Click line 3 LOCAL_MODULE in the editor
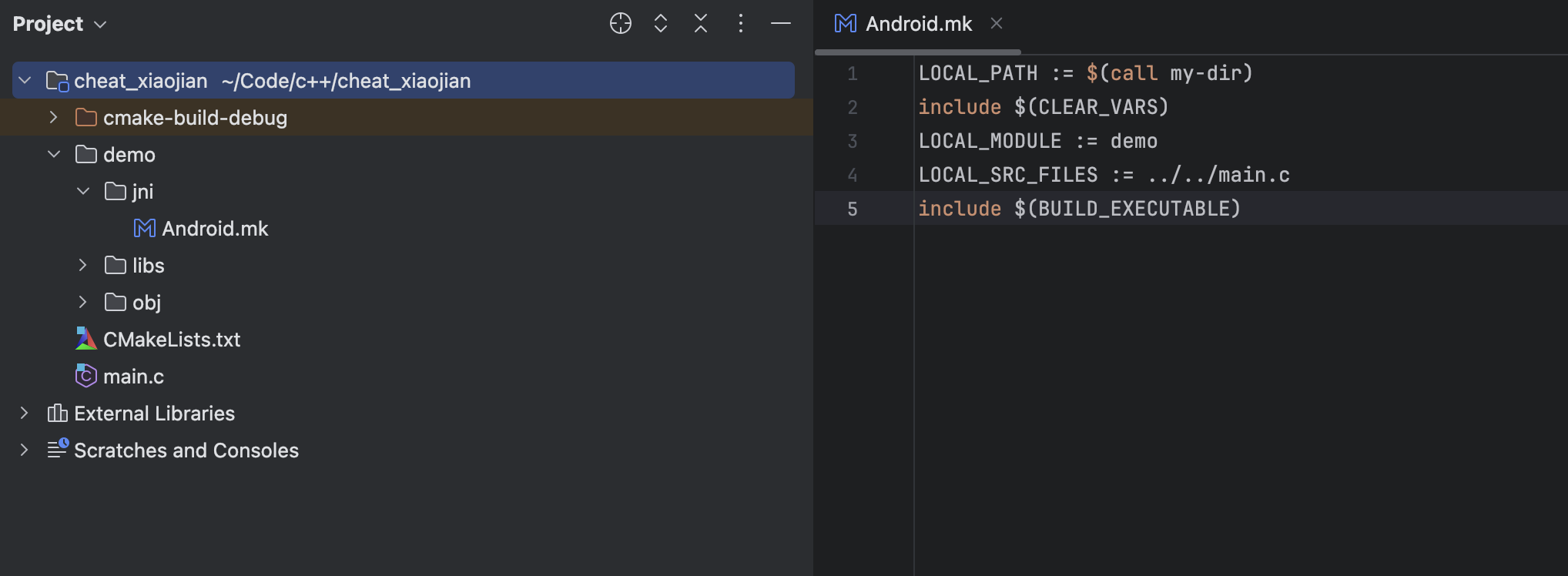Viewport: 1568px width, 576px height. 990,141
